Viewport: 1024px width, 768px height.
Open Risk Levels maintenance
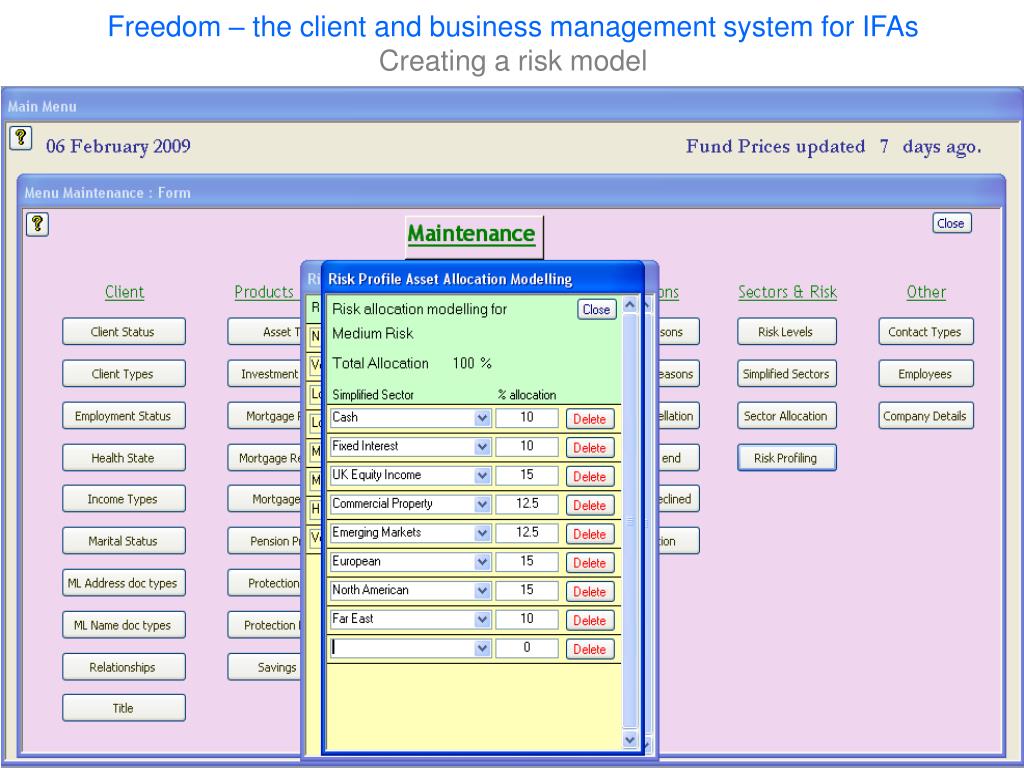click(786, 332)
